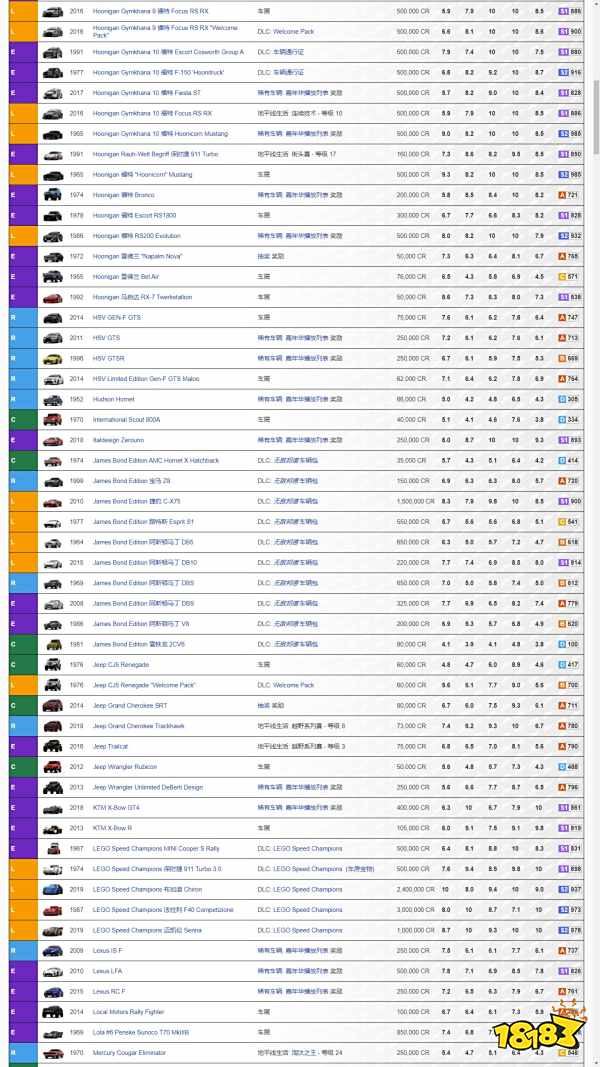Viewport: 600px width, 1067px height.
Task: Click the KTM X-Bow GT4 car thumbnail
Action: pos(52,808)
